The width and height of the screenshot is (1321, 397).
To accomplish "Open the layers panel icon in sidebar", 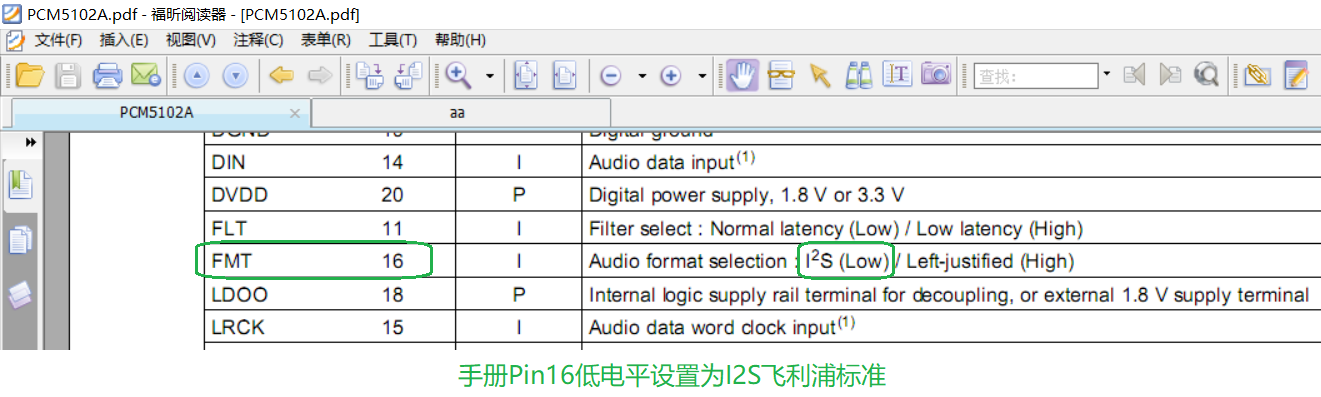I will click(x=21, y=294).
